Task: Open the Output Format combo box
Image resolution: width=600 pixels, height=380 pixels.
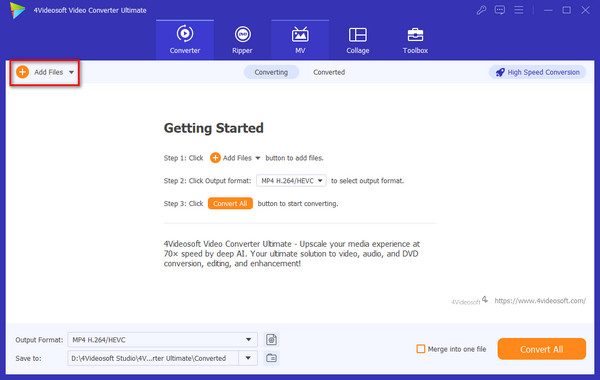Action: coord(162,340)
